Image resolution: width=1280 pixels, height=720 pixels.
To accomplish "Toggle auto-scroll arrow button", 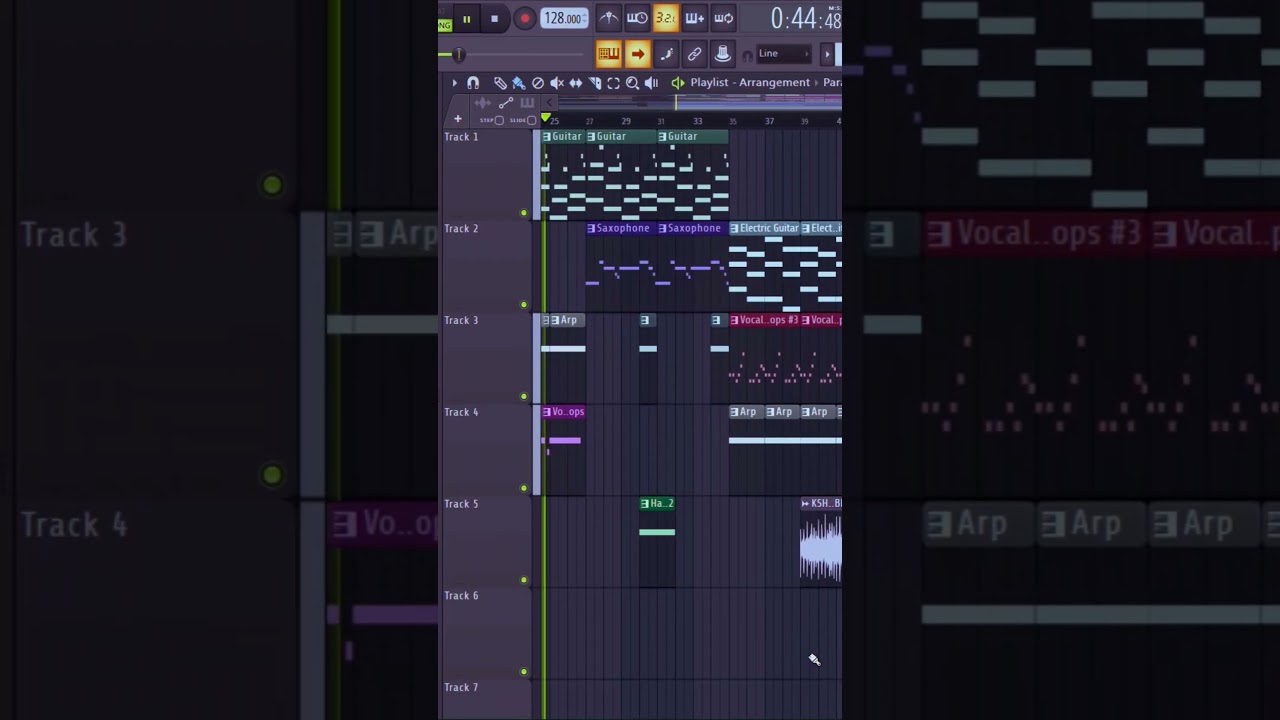I will click(637, 54).
